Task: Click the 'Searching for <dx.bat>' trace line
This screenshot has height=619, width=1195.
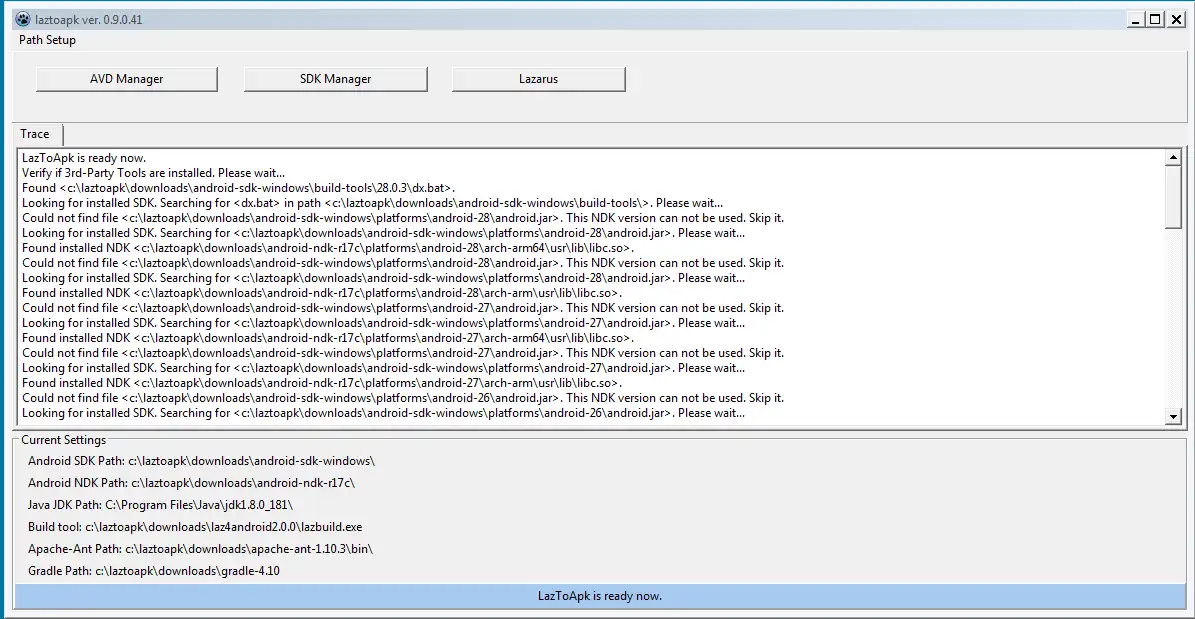Action: [x=373, y=203]
